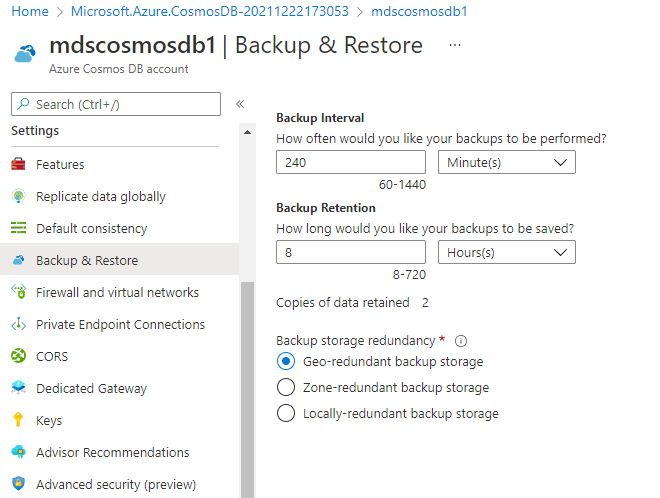Select Locally-redundant backup storage option
The image size is (660, 498).
pyautogui.click(x=286, y=413)
